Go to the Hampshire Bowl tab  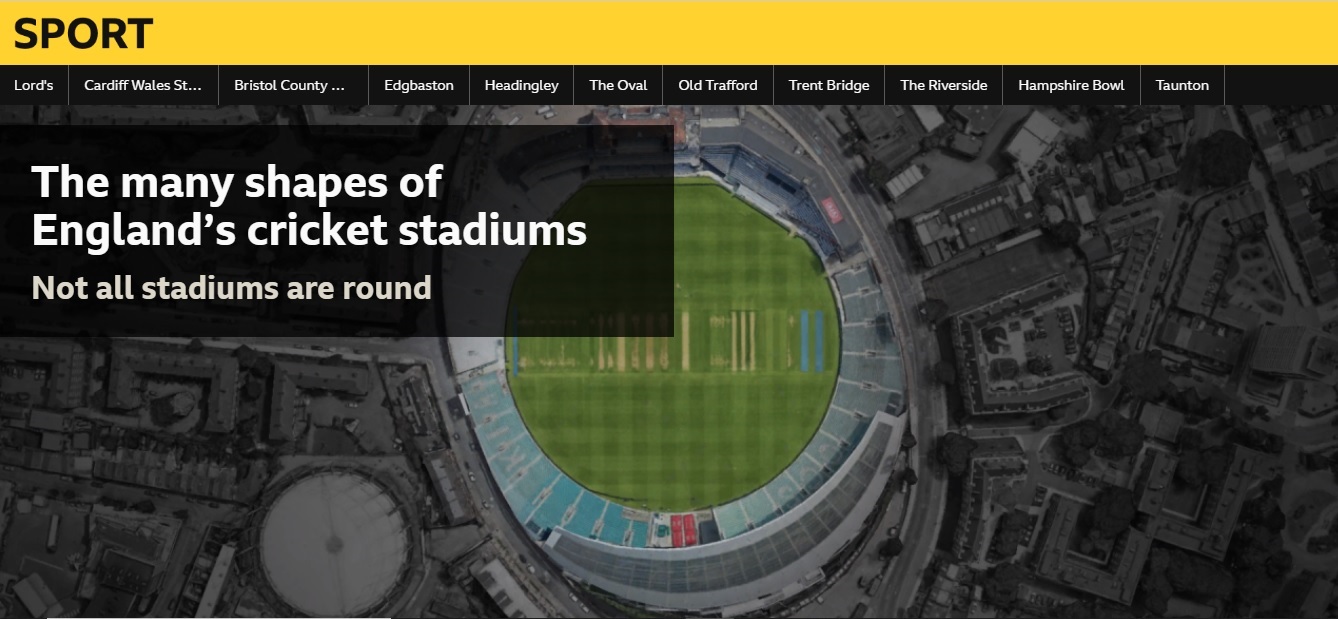(x=1071, y=85)
